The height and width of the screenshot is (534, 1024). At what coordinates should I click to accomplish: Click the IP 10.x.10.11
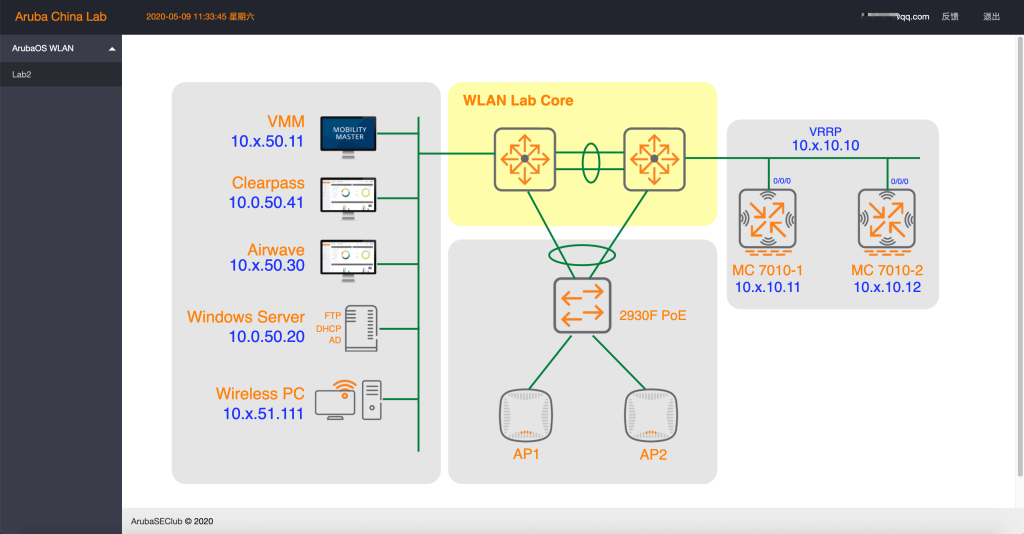(767, 287)
